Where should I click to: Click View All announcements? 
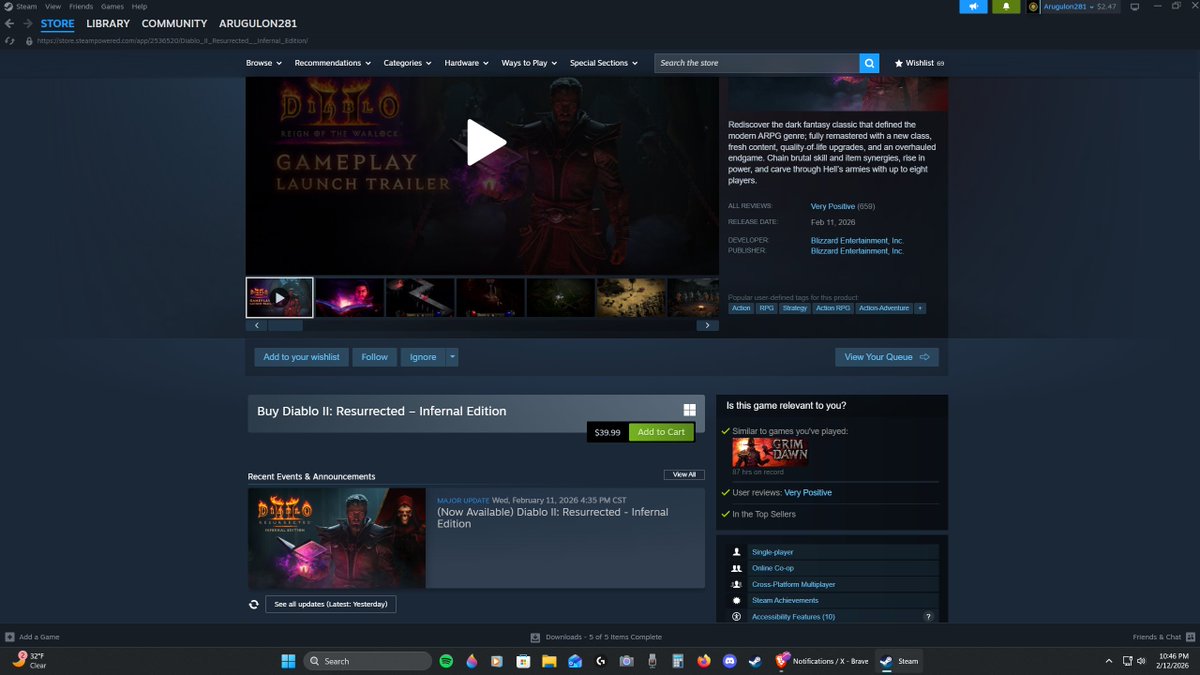coord(684,474)
